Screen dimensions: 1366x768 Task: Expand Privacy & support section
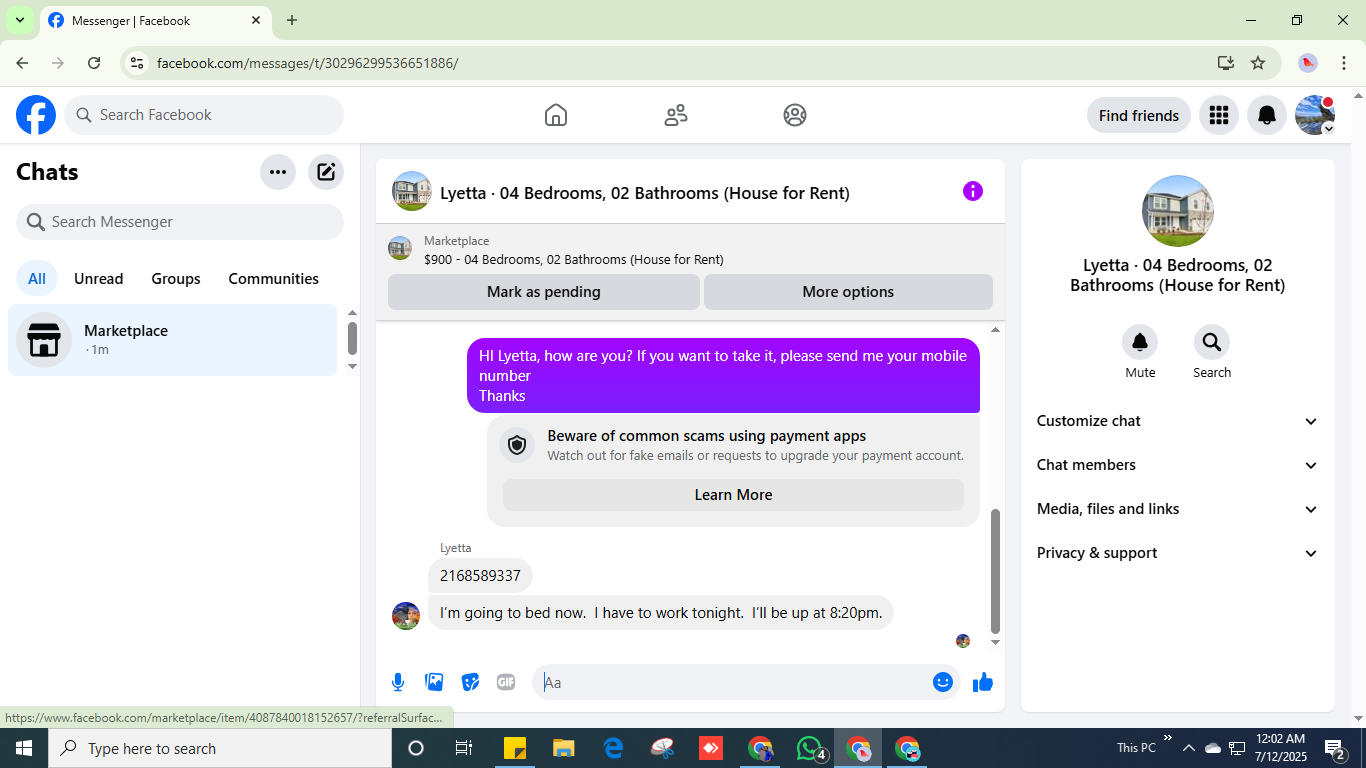click(1177, 553)
